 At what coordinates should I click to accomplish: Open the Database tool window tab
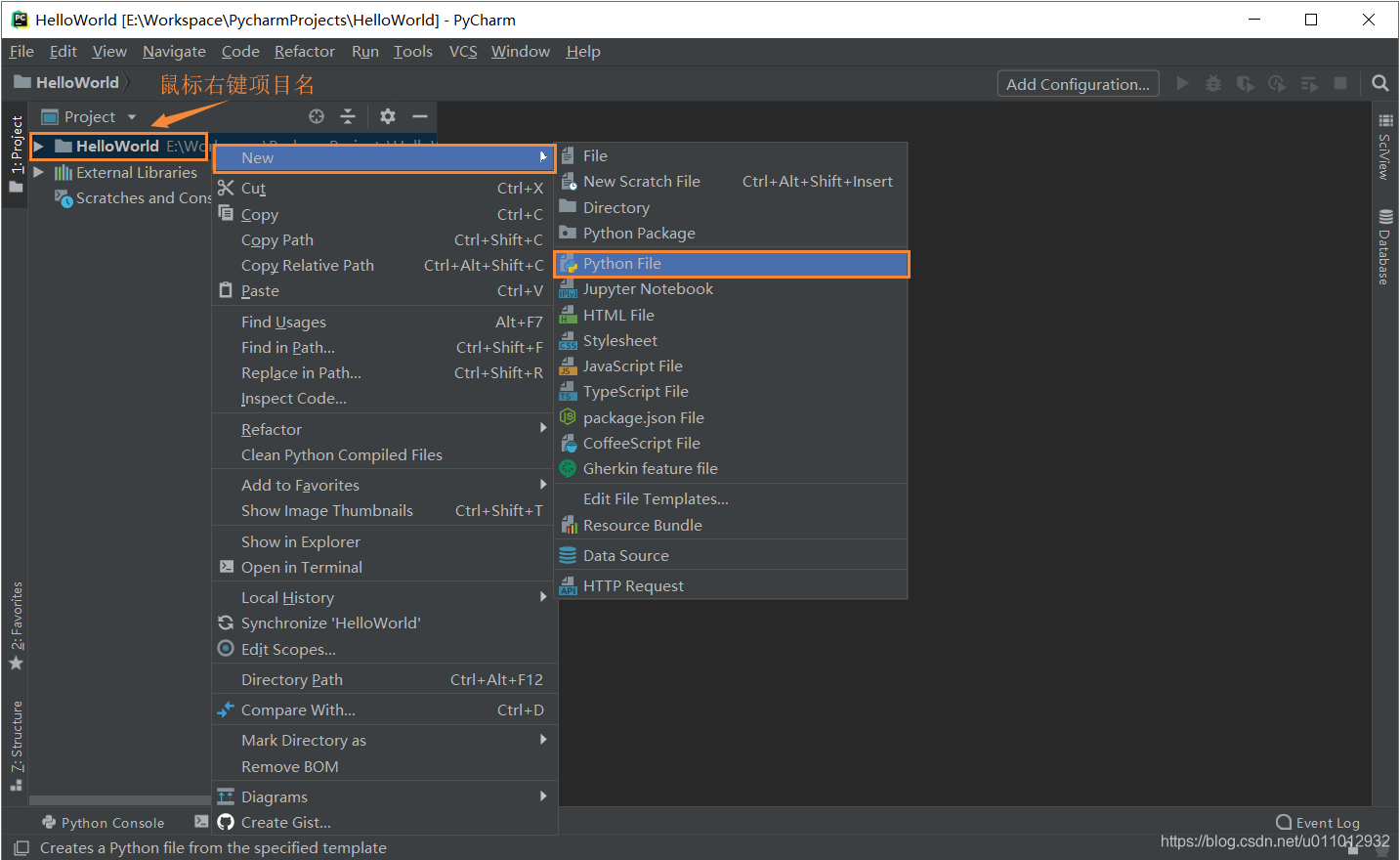pyautogui.click(x=1384, y=247)
